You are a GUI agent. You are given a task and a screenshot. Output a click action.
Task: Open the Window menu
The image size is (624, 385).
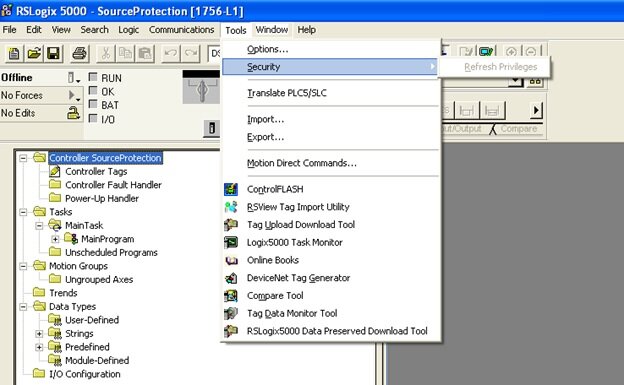click(272, 30)
